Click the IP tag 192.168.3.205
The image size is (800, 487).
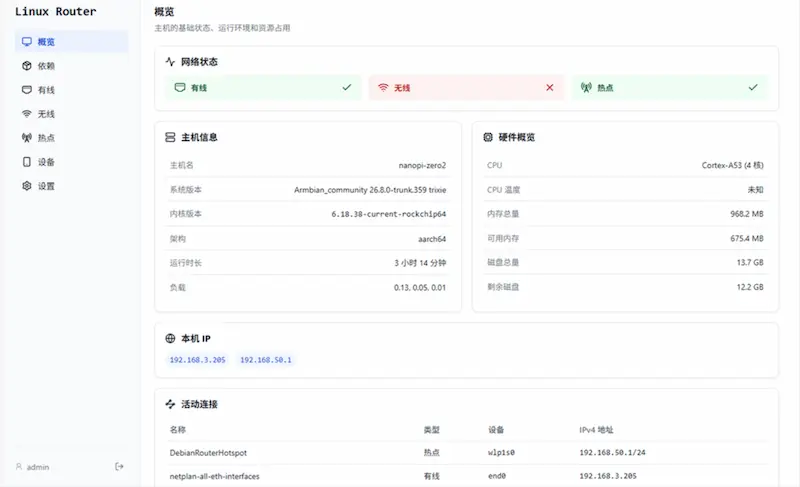[x=197, y=360]
